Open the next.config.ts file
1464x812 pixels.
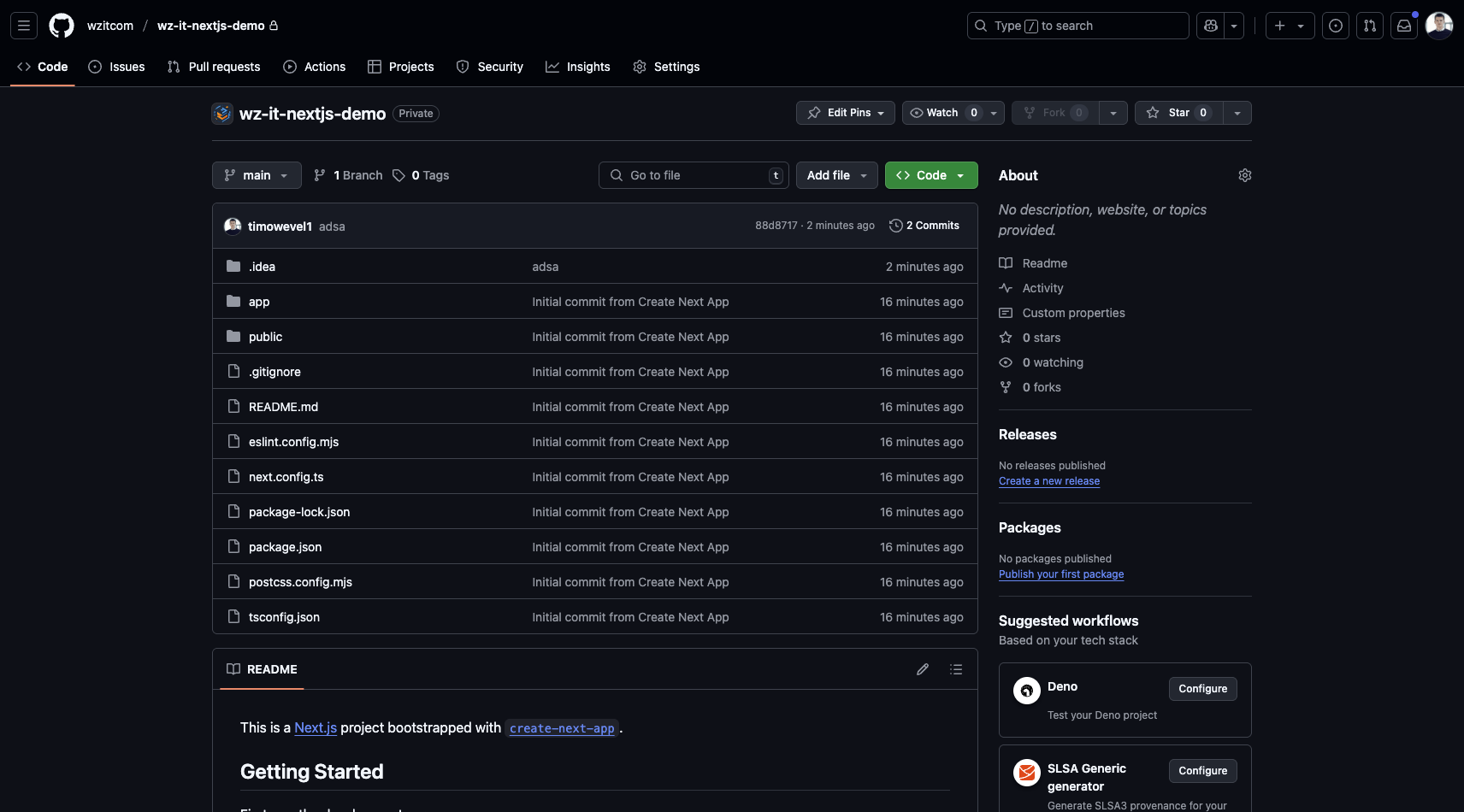[286, 477]
